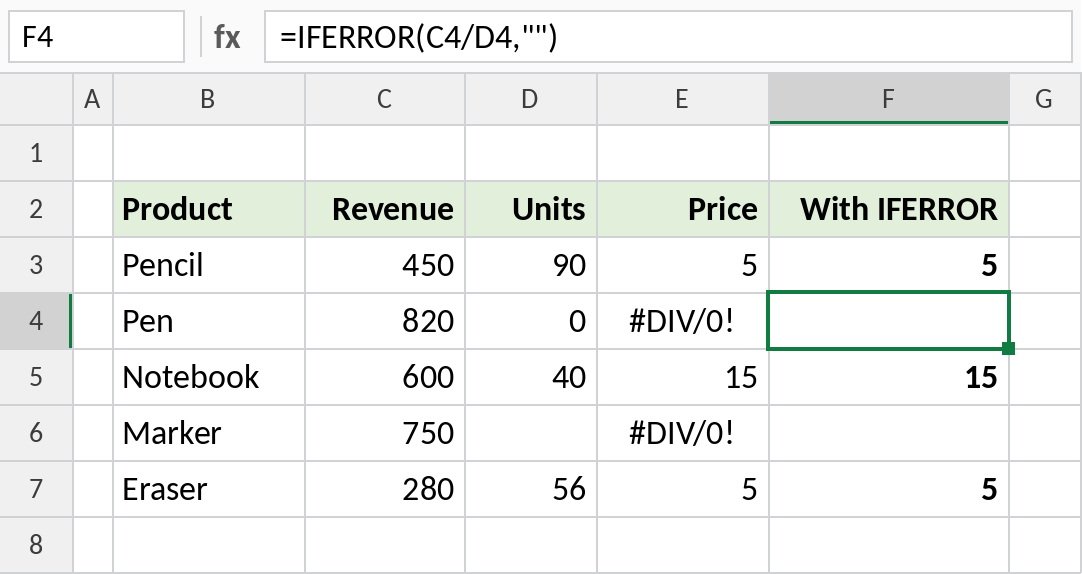Click the Name Box showing F4
Screen dimensions: 1082x574
96,37
